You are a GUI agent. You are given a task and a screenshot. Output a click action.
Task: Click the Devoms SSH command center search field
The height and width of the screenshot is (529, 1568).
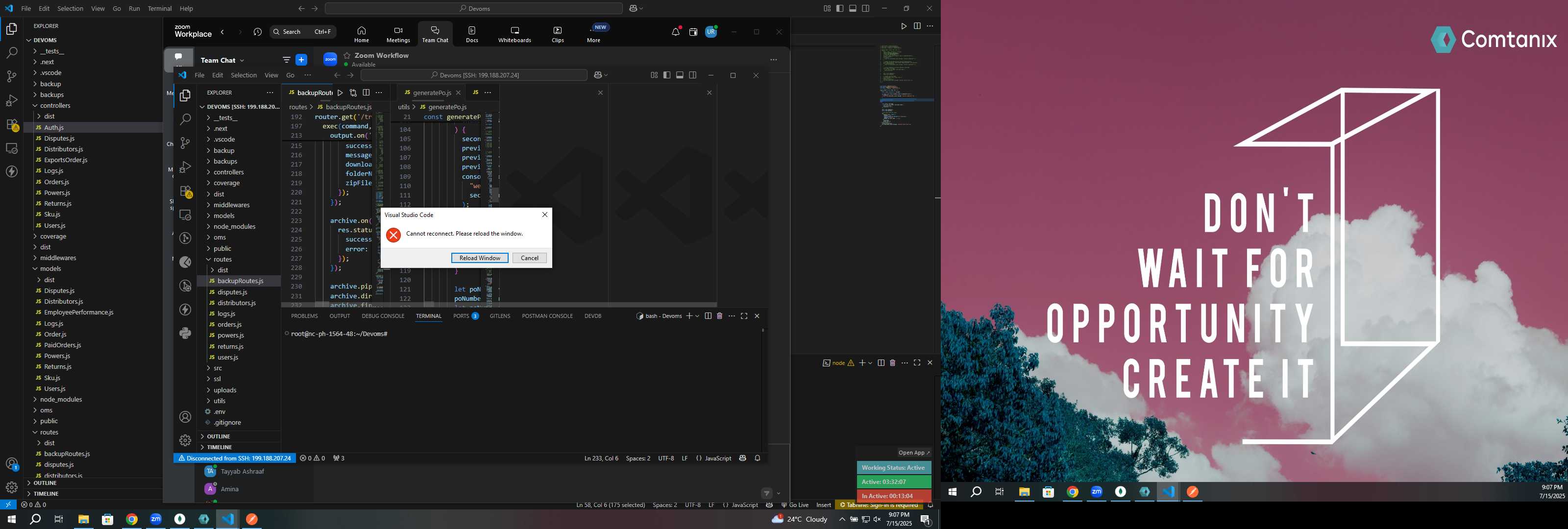point(473,75)
